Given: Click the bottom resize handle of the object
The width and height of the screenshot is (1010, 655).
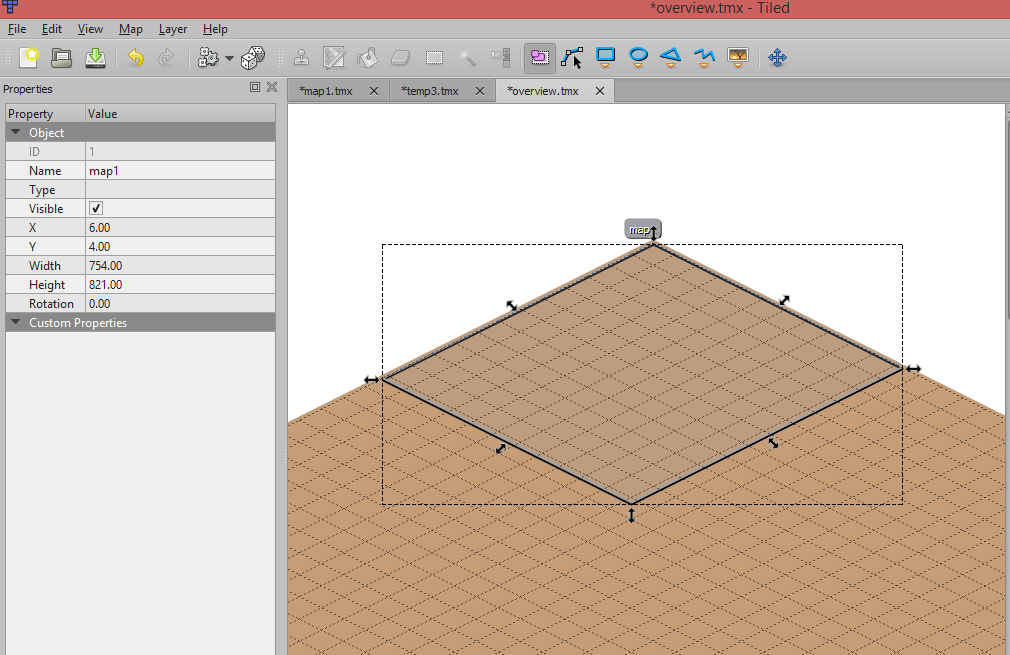Looking at the screenshot, I should point(631,515).
